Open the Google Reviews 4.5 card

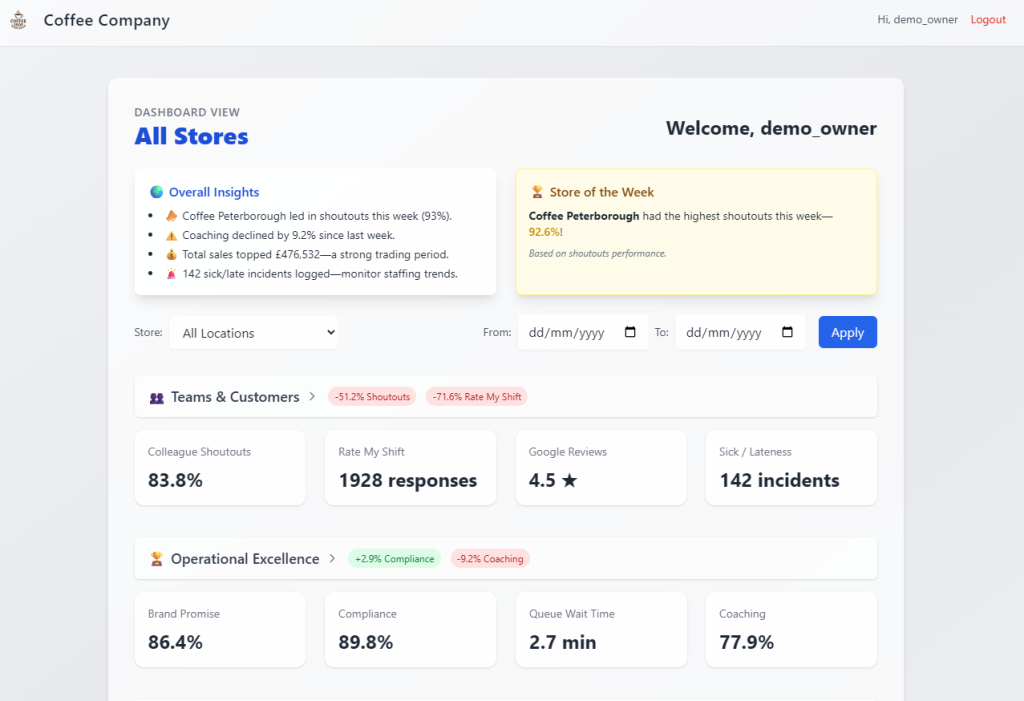601,467
